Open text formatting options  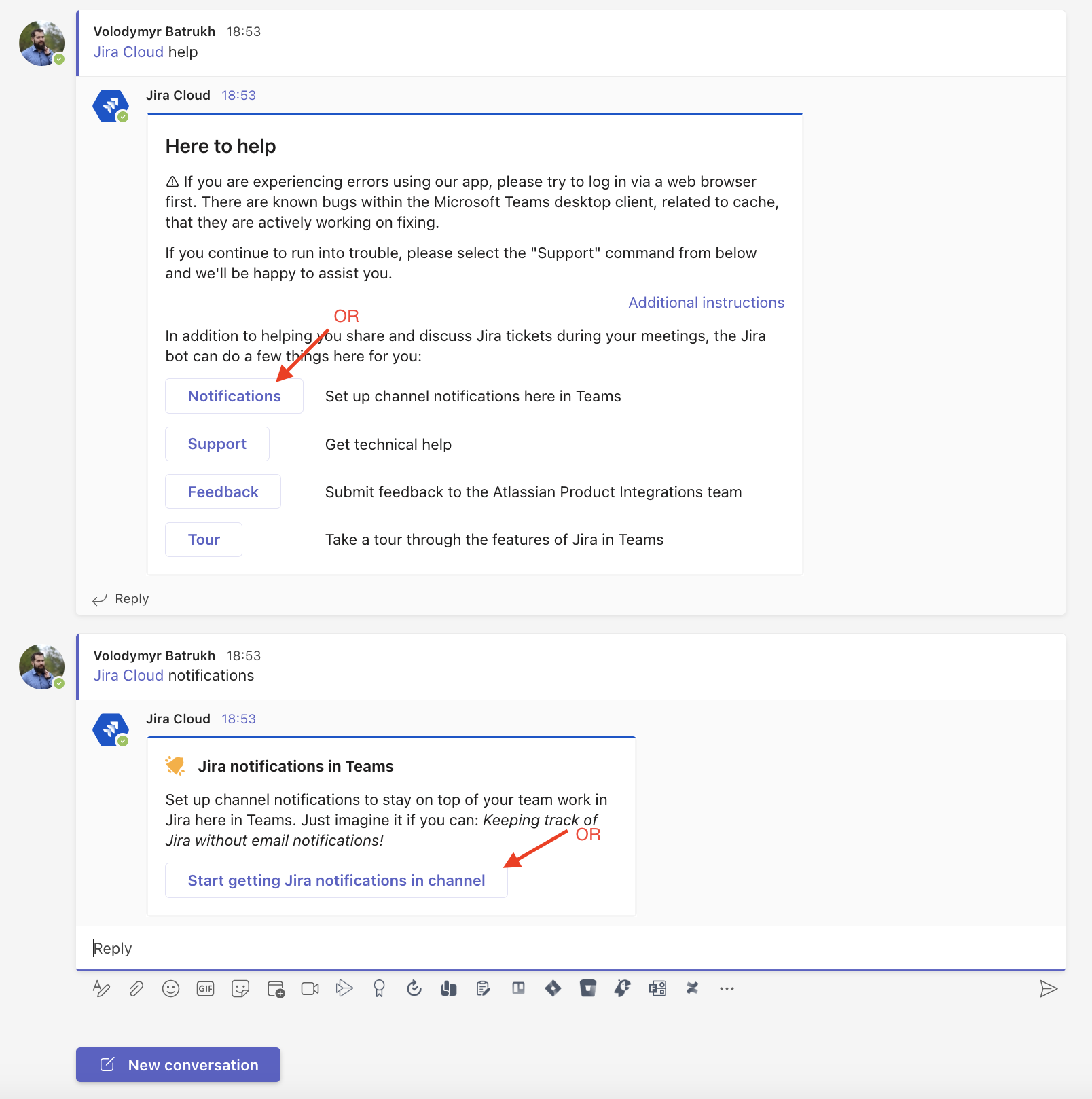tap(102, 988)
